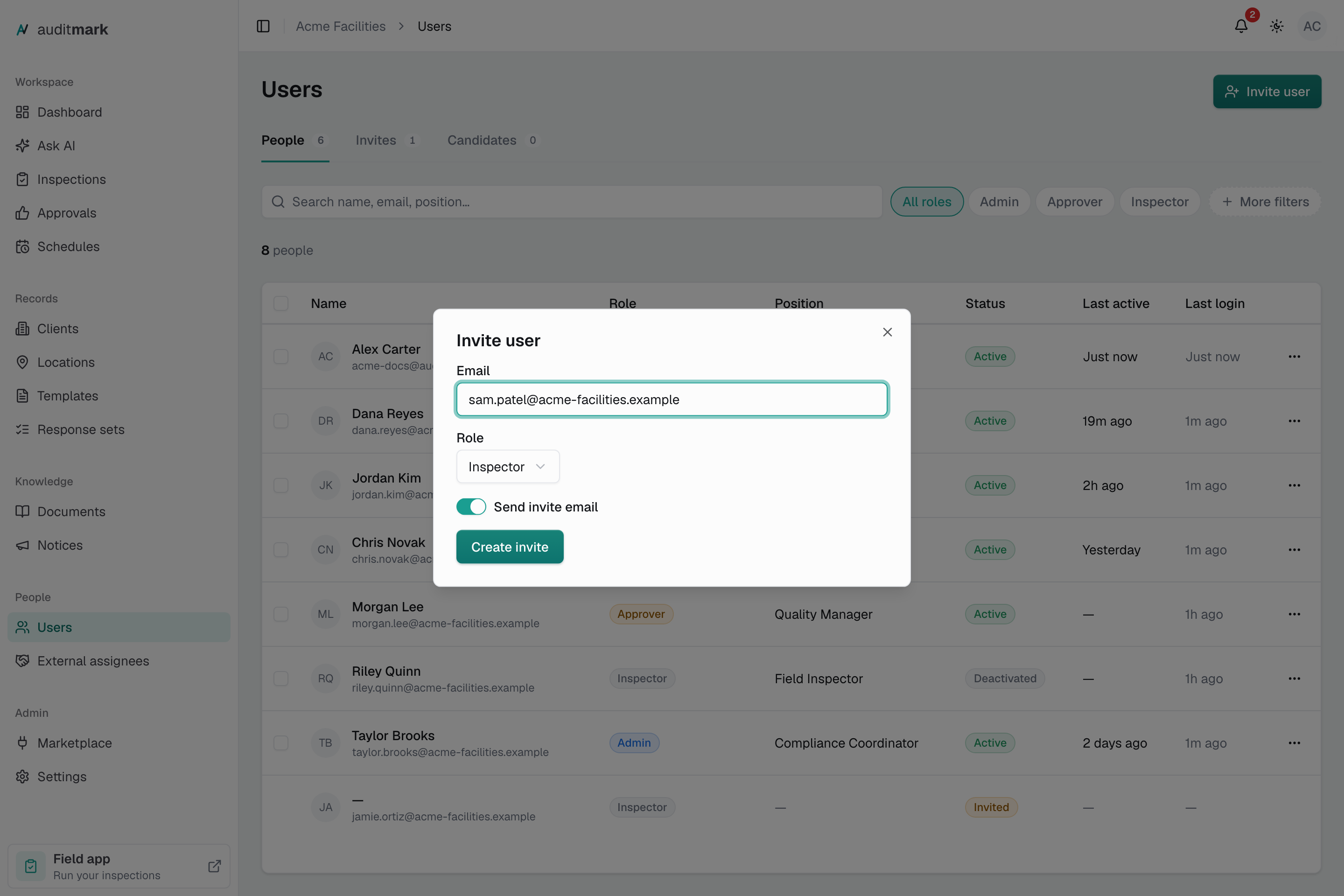Switch to the Invites tab
The height and width of the screenshot is (896, 1344).
pos(387,140)
